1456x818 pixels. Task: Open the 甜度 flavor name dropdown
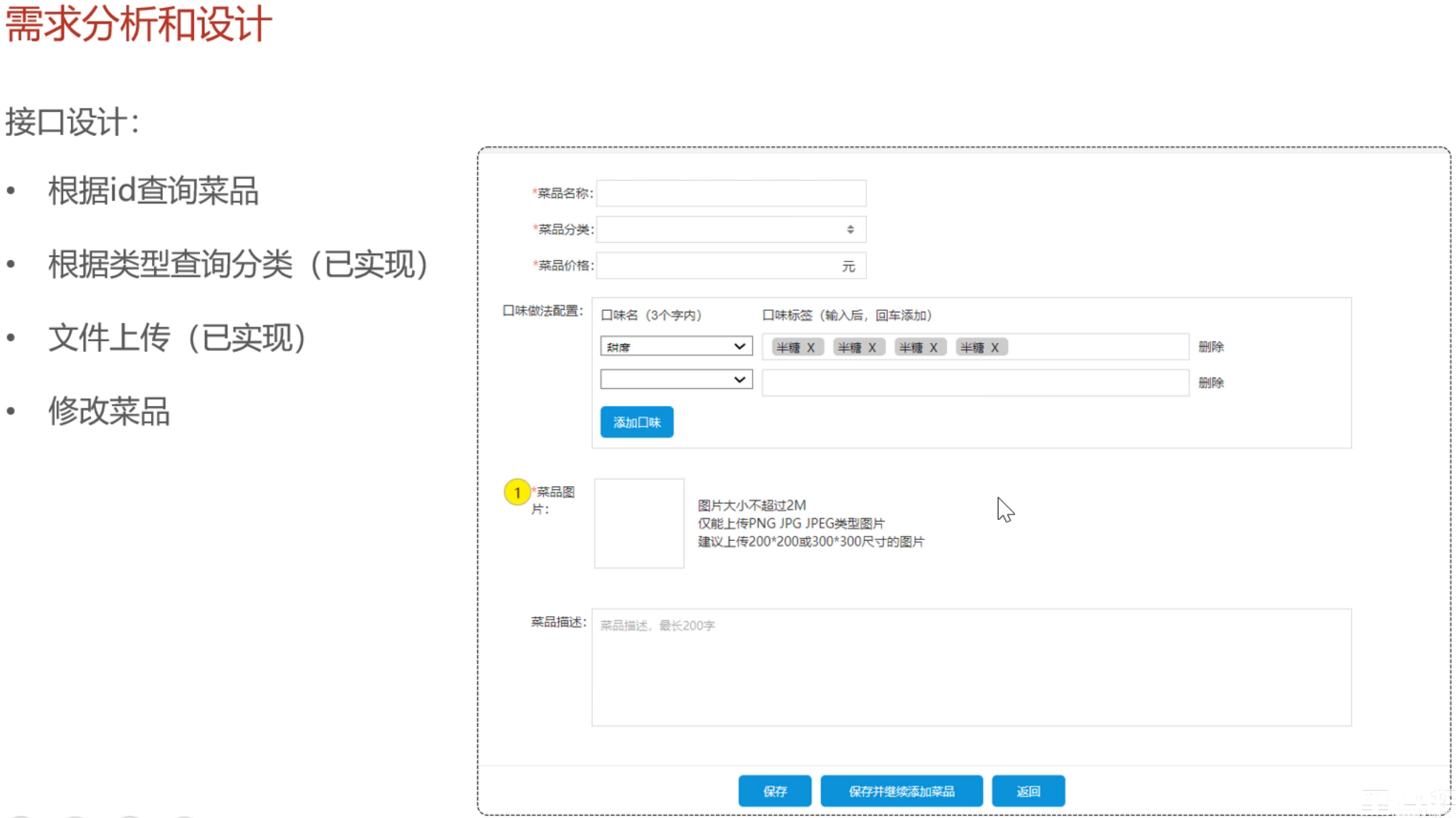pyautogui.click(x=676, y=347)
